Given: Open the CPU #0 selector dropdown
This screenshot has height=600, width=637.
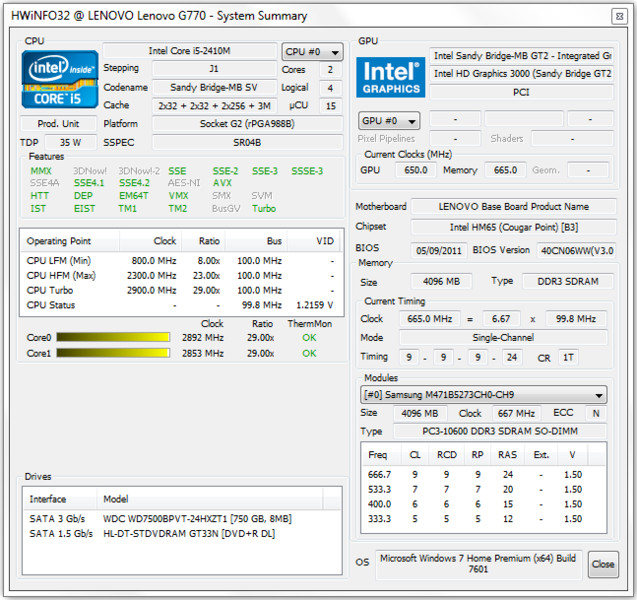Looking at the screenshot, I should [x=312, y=52].
